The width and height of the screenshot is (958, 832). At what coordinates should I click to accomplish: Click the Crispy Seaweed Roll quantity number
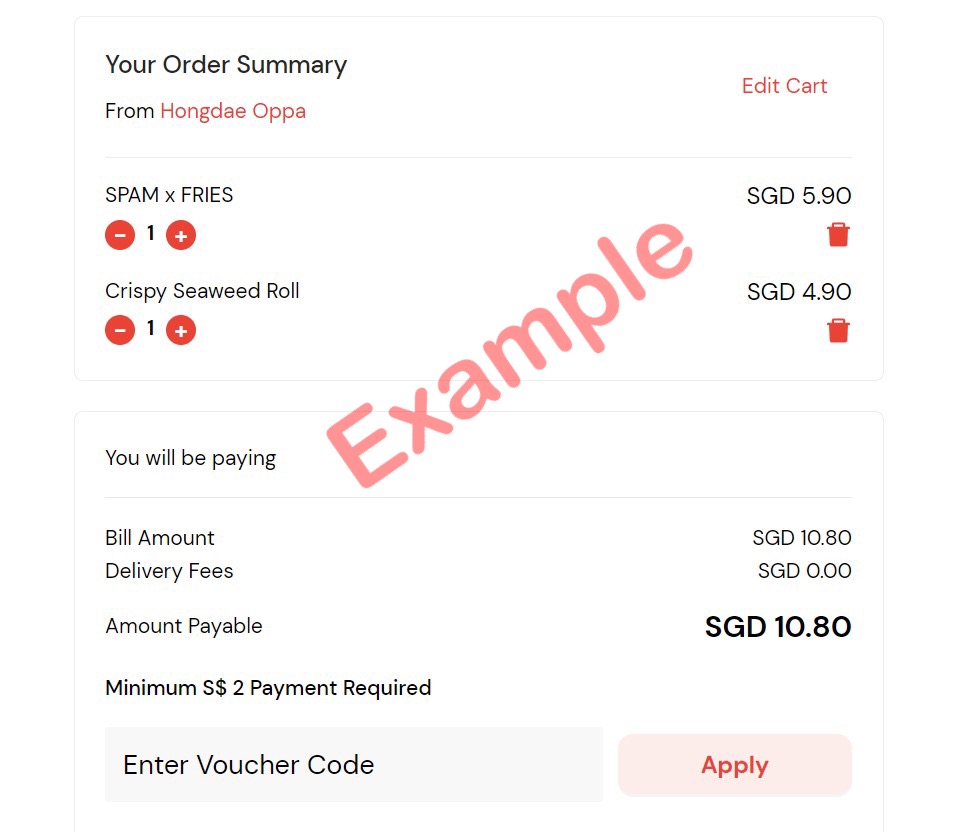(150, 328)
